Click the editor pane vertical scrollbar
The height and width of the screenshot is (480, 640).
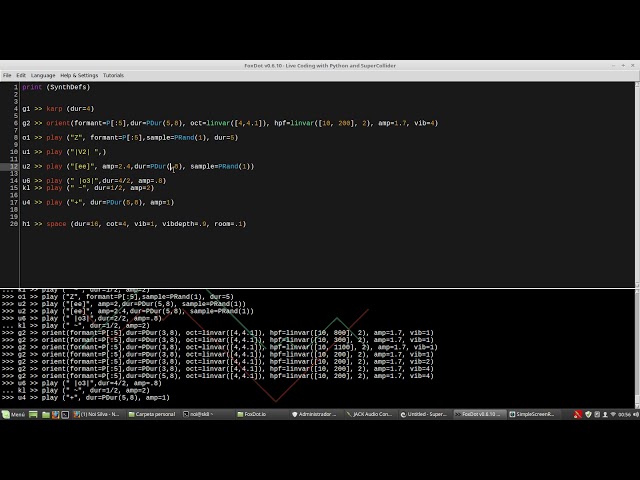pyautogui.click(x=637, y=184)
